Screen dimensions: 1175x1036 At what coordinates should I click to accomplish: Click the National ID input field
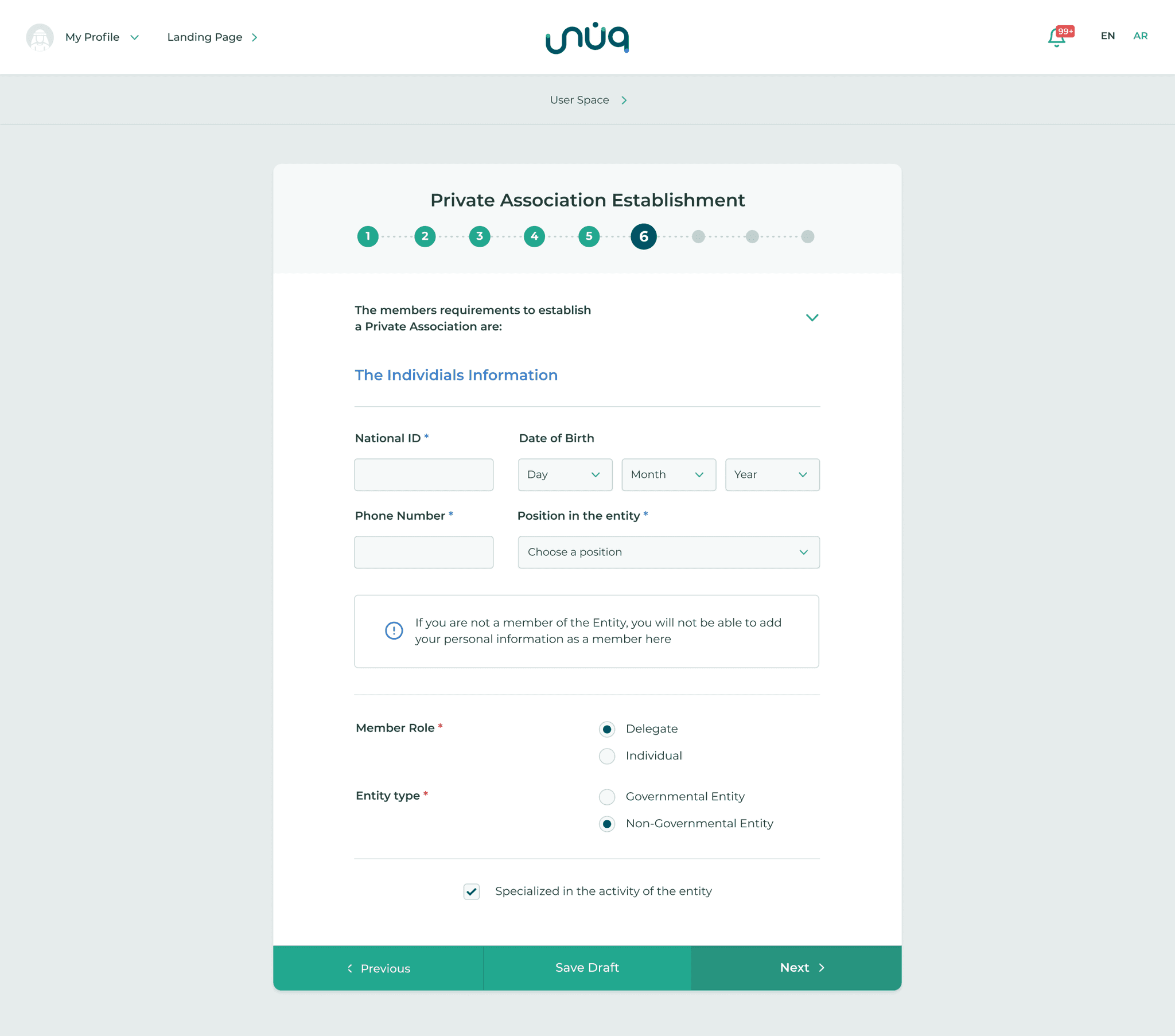(x=425, y=474)
